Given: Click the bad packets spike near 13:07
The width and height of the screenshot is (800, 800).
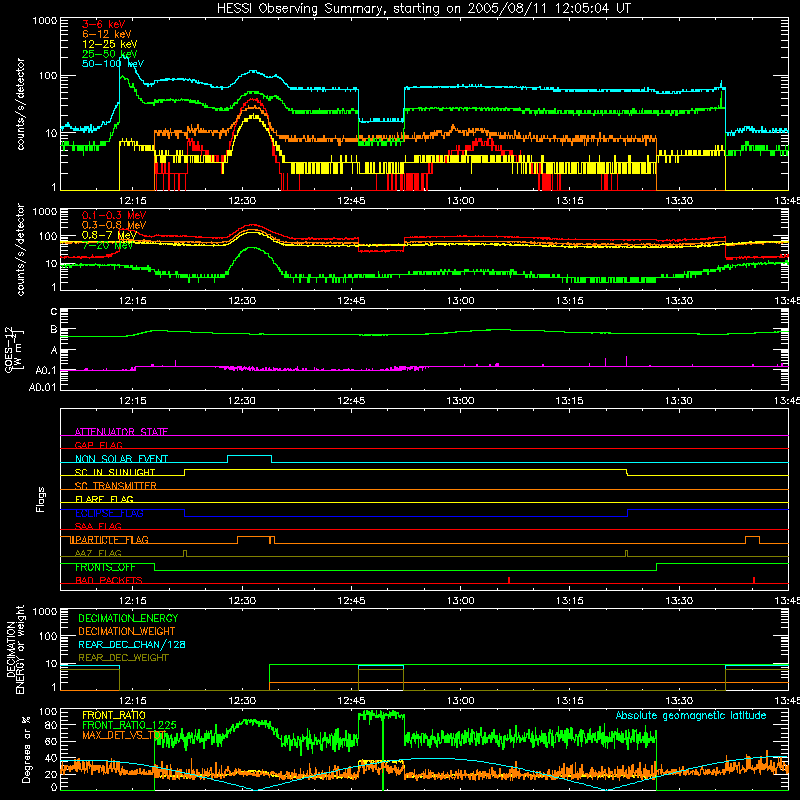Looking at the screenshot, I should tap(509, 580).
